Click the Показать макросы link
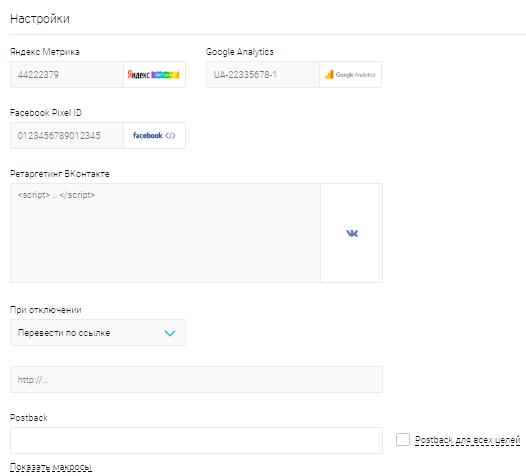 (x=51, y=467)
